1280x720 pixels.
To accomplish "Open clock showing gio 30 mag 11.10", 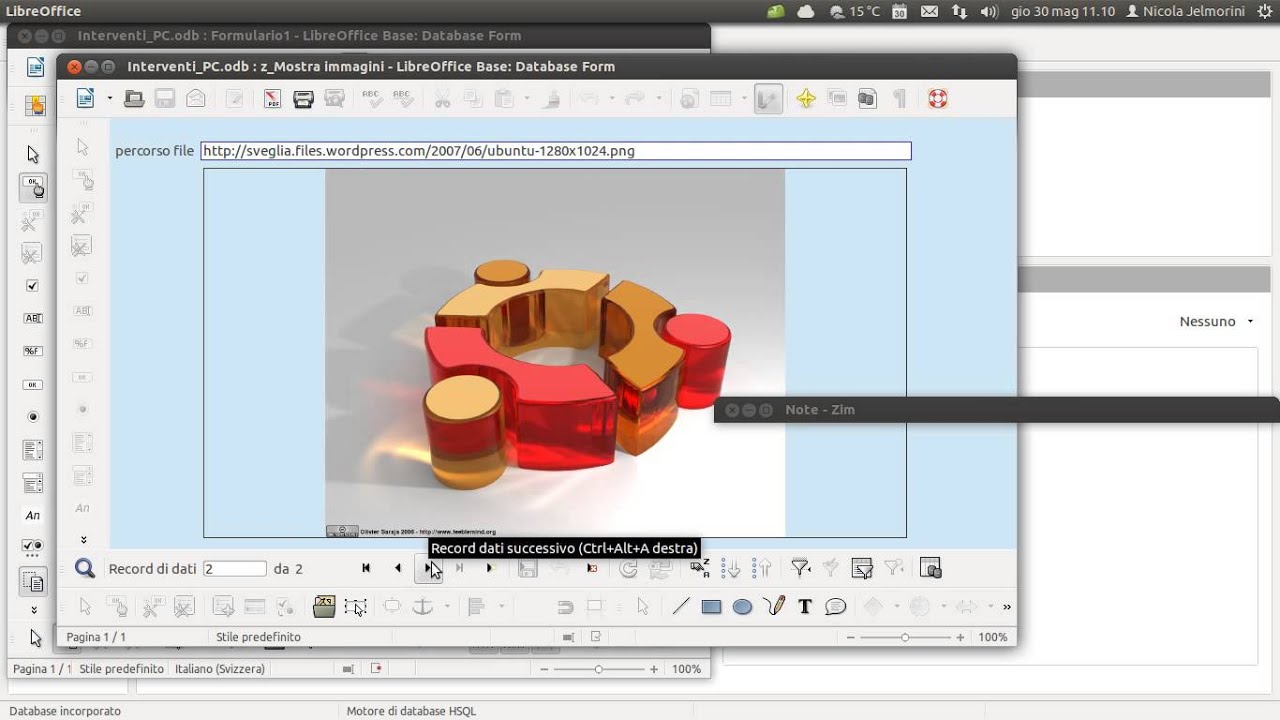I will click(x=1062, y=12).
